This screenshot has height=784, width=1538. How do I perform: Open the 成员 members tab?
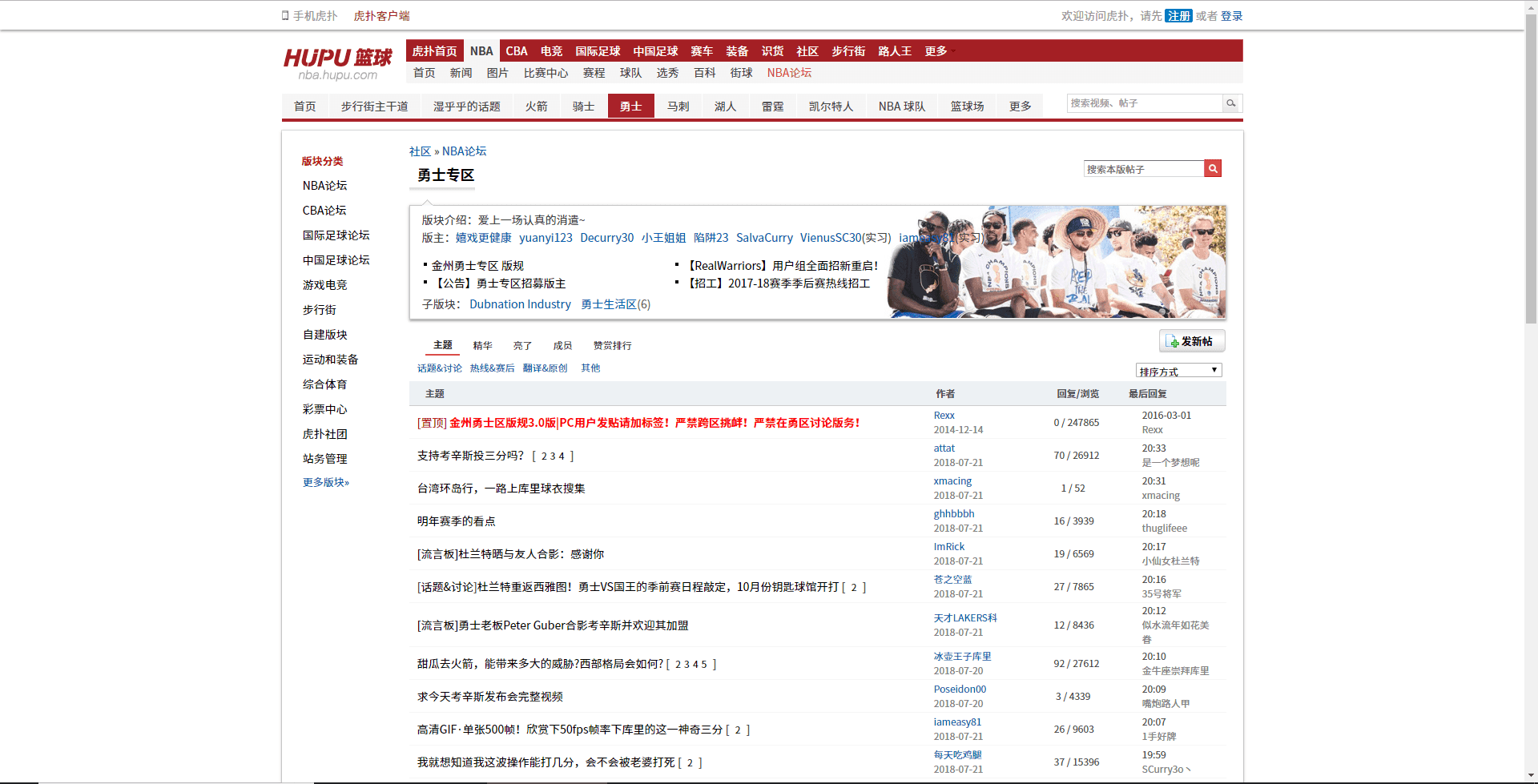pyautogui.click(x=562, y=346)
